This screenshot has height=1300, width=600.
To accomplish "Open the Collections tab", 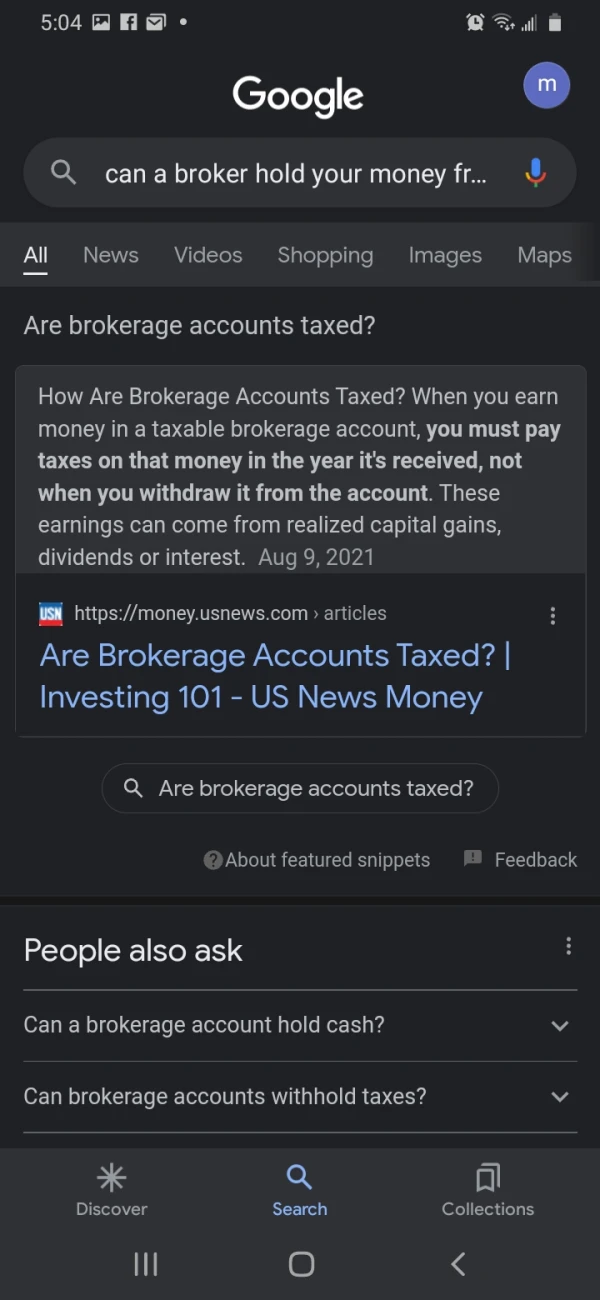I will pos(488,1190).
